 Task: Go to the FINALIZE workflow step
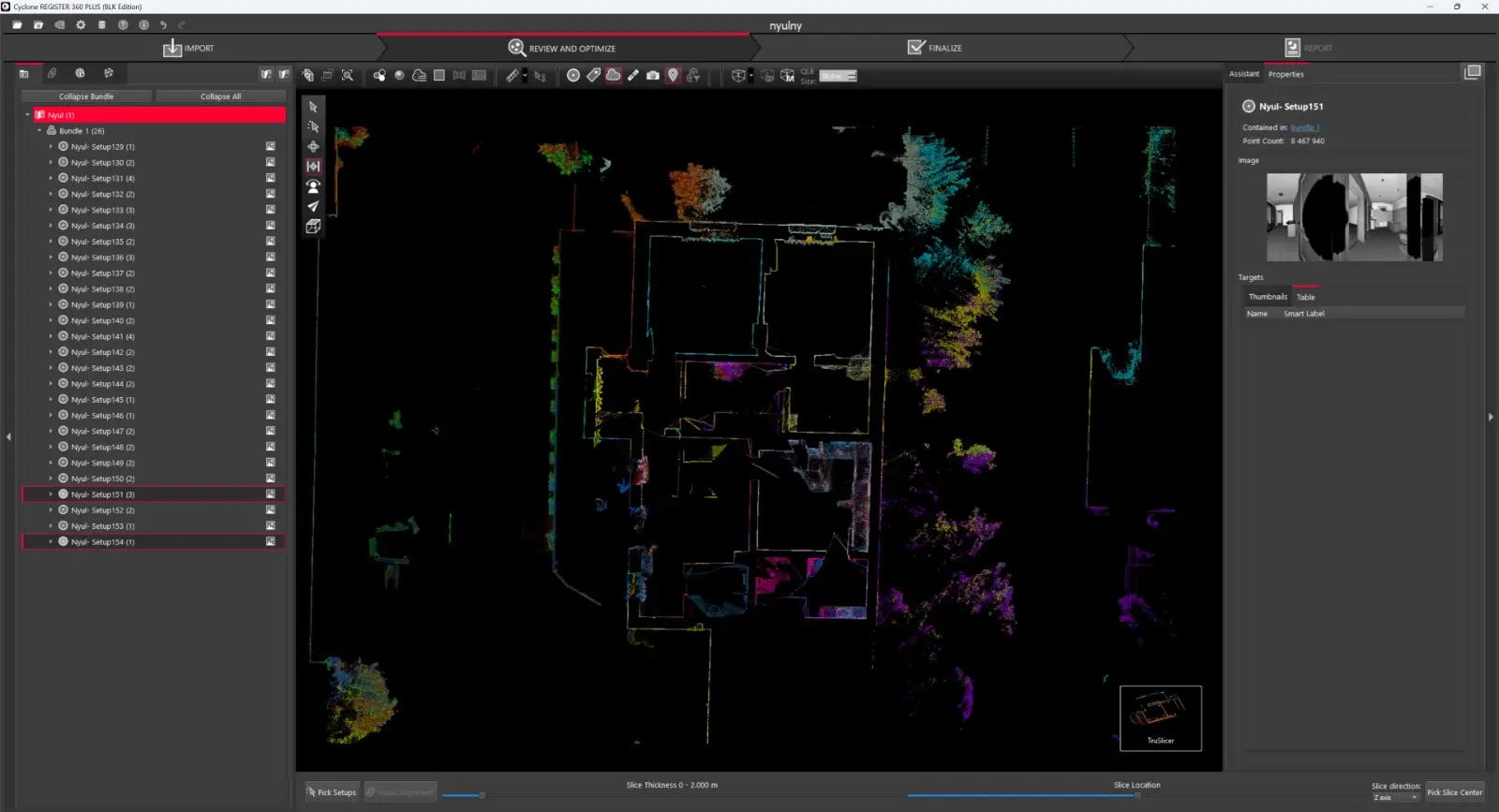(935, 48)
